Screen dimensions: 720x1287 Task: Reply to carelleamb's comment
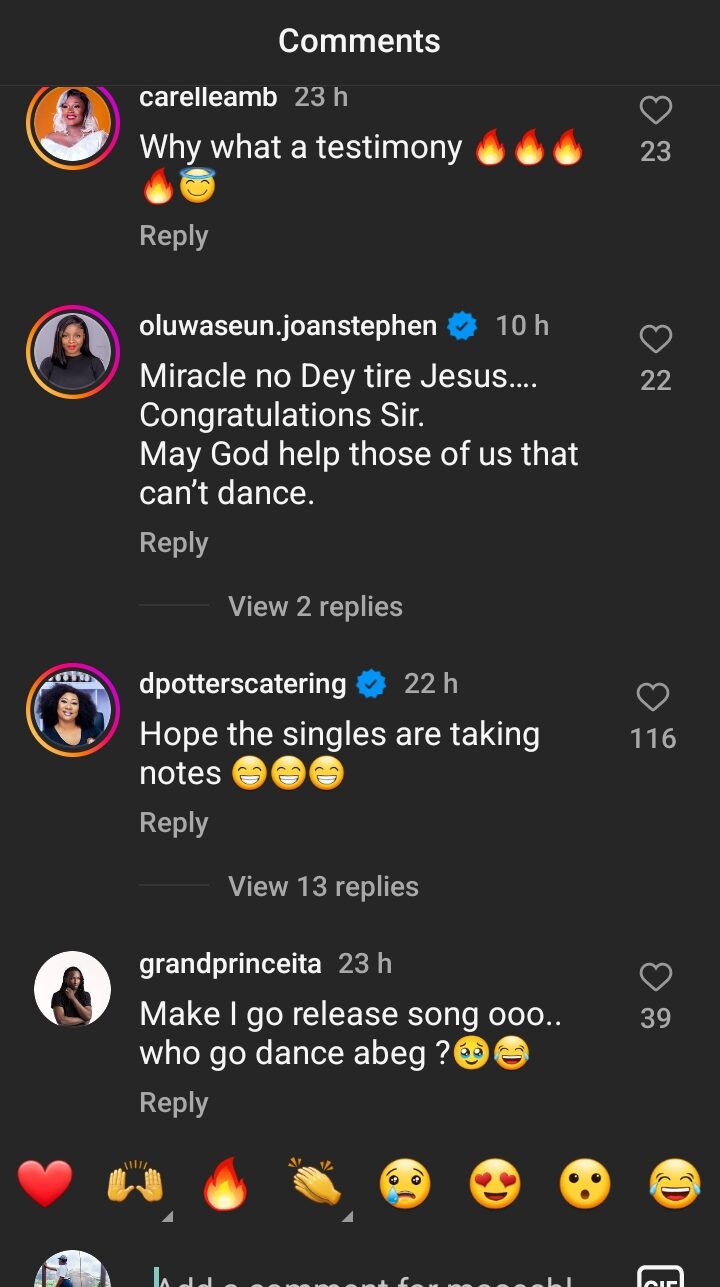[x=174, y=236]
